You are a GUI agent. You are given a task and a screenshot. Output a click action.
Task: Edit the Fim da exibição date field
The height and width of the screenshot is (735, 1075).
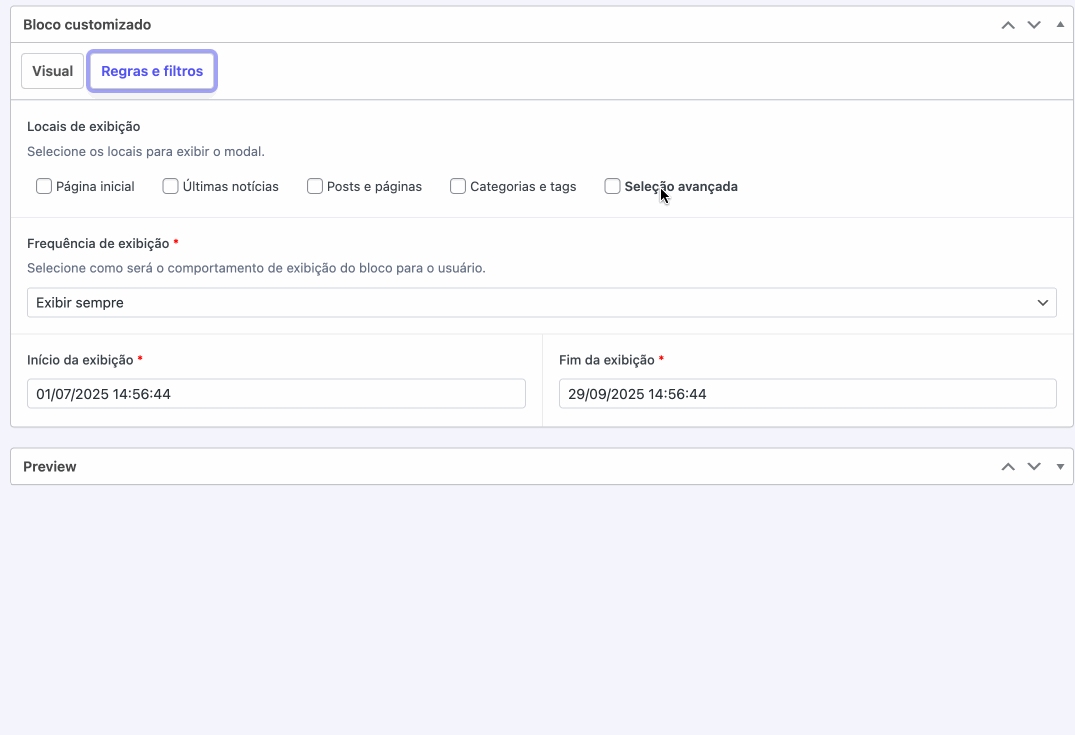(808, 394)
